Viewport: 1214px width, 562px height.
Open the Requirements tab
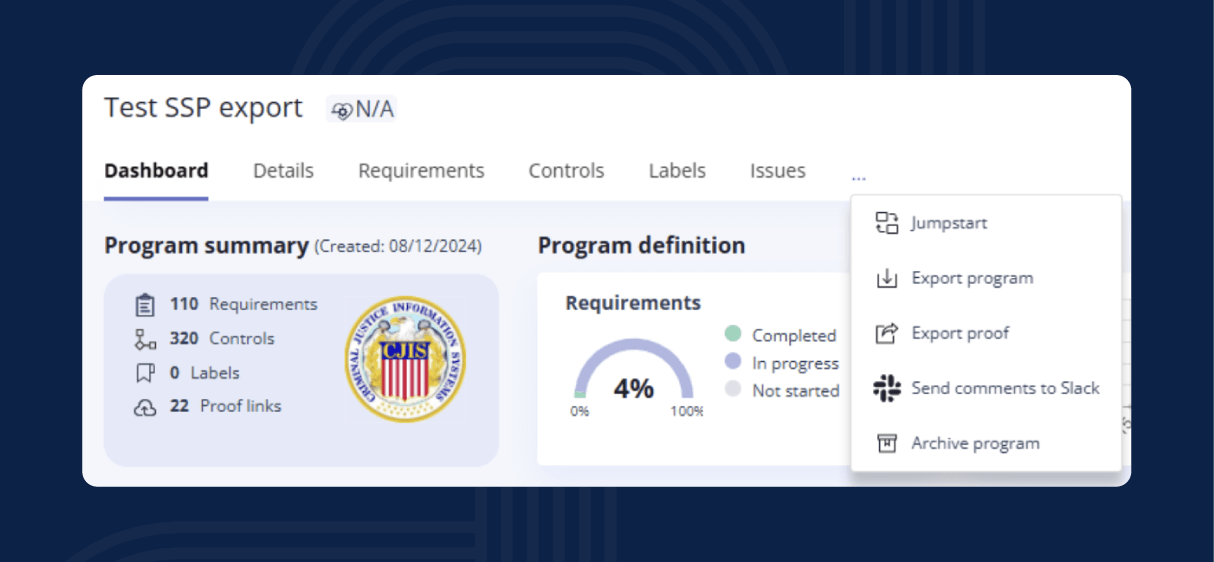point(421,171)
